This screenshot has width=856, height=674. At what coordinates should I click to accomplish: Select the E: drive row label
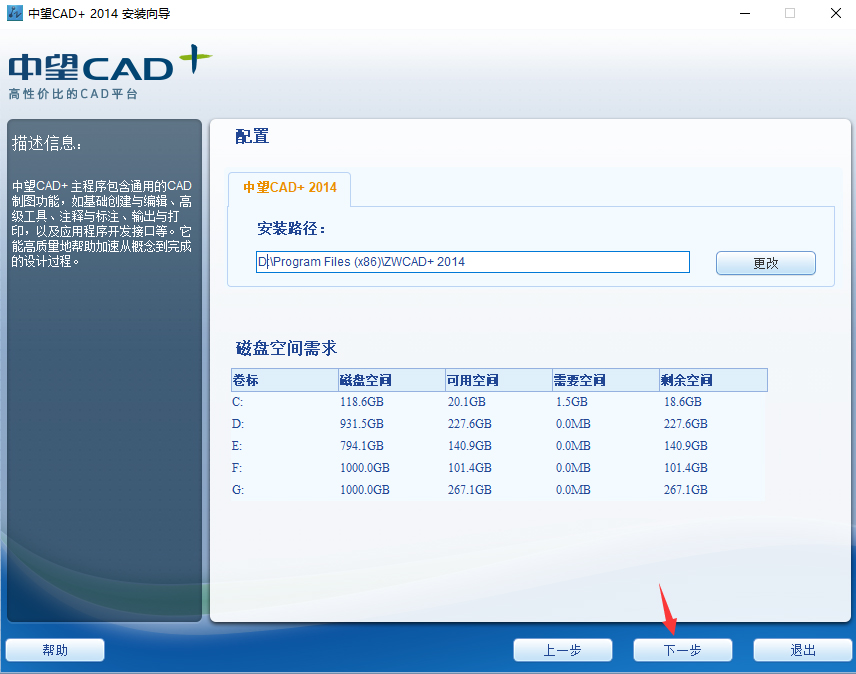tap(237, 446)
